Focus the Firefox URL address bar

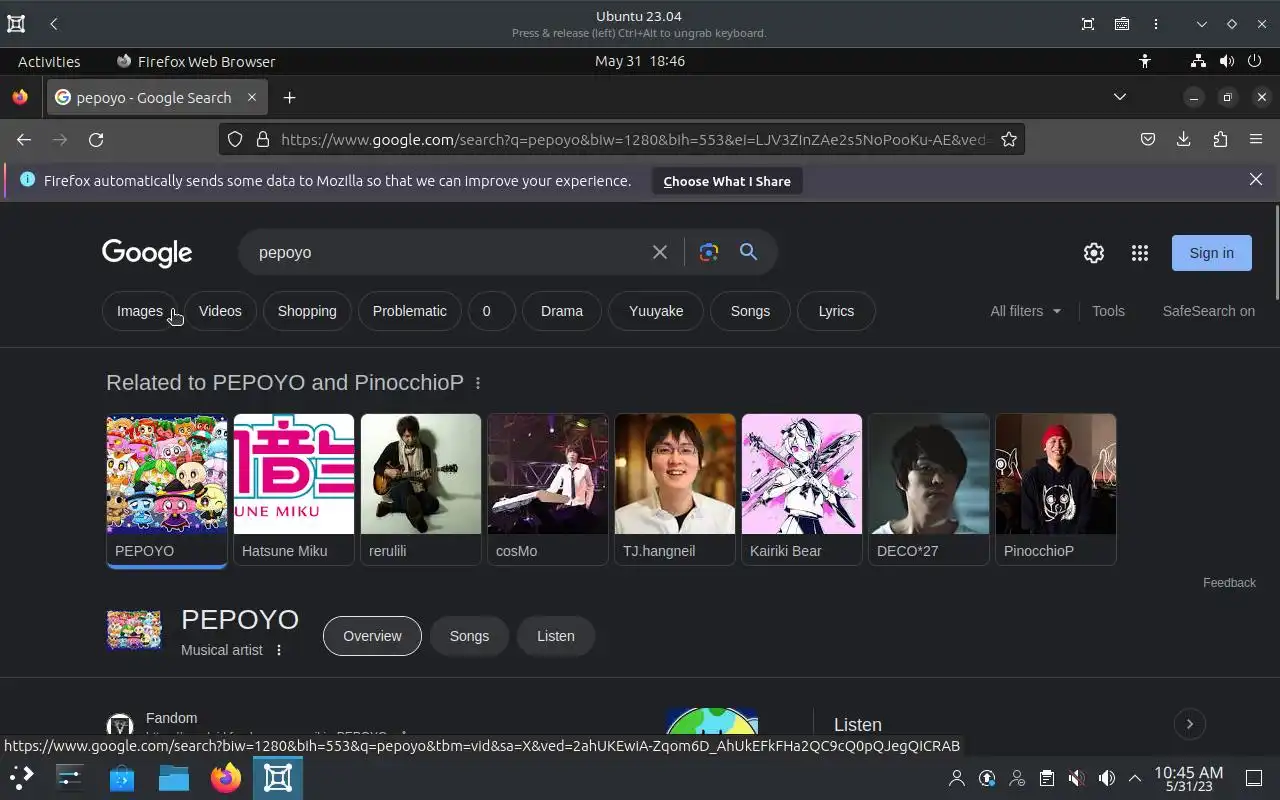pos(635,140)
